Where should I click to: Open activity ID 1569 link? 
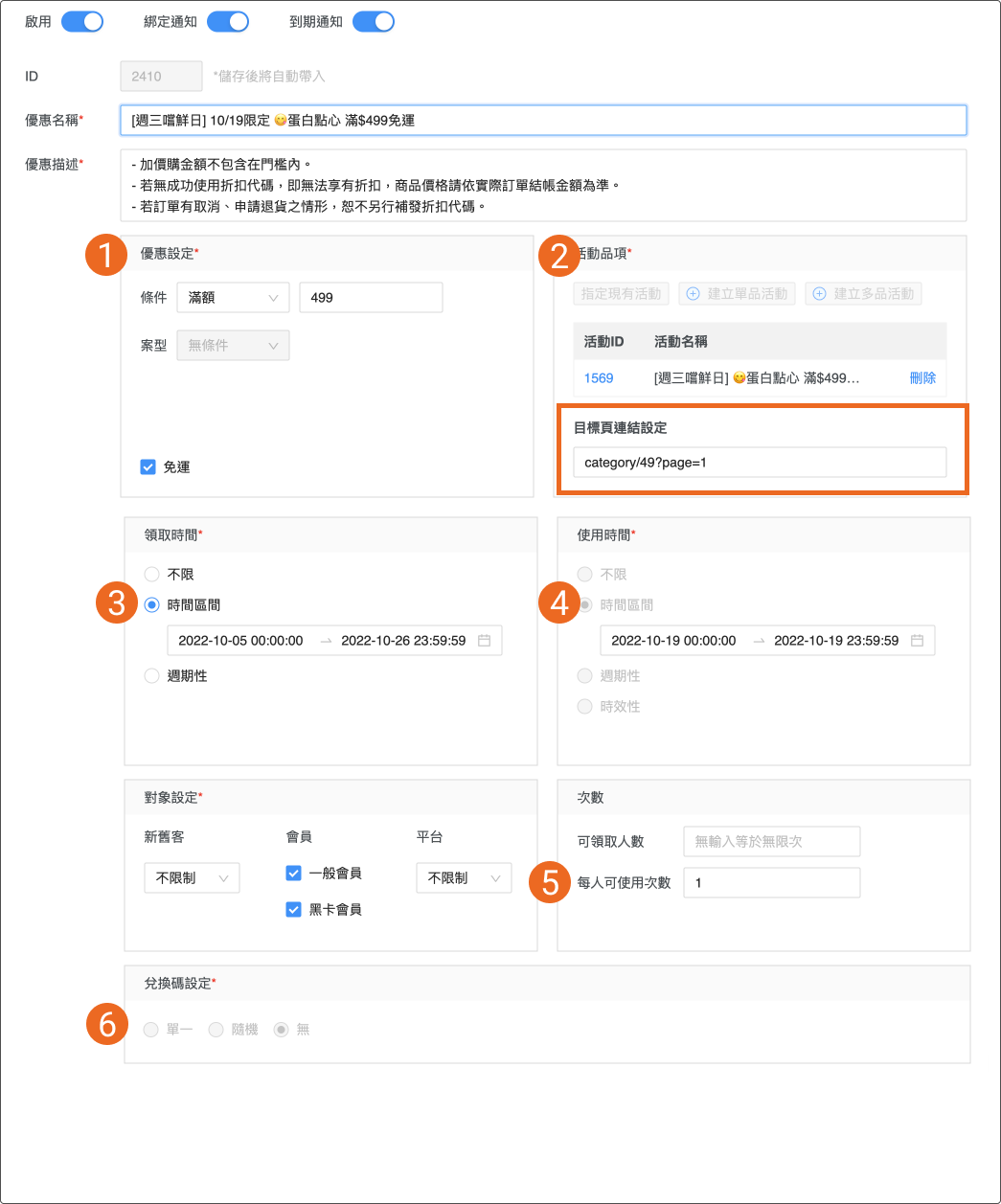pyautogui.click(x=599, y=378)
